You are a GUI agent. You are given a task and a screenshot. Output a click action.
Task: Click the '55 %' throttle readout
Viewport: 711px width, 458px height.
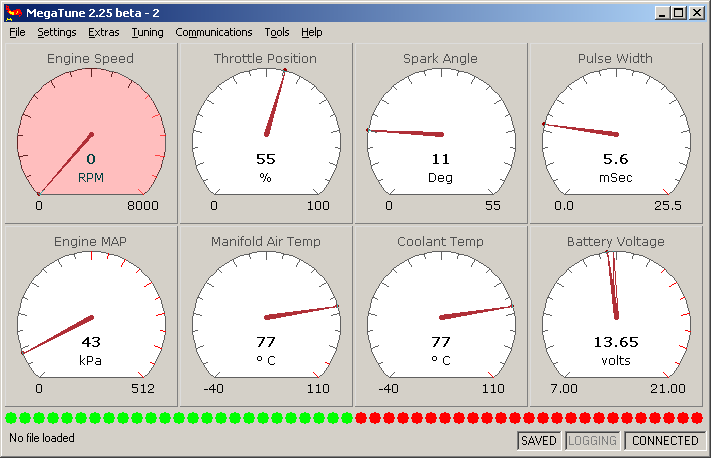266,168
